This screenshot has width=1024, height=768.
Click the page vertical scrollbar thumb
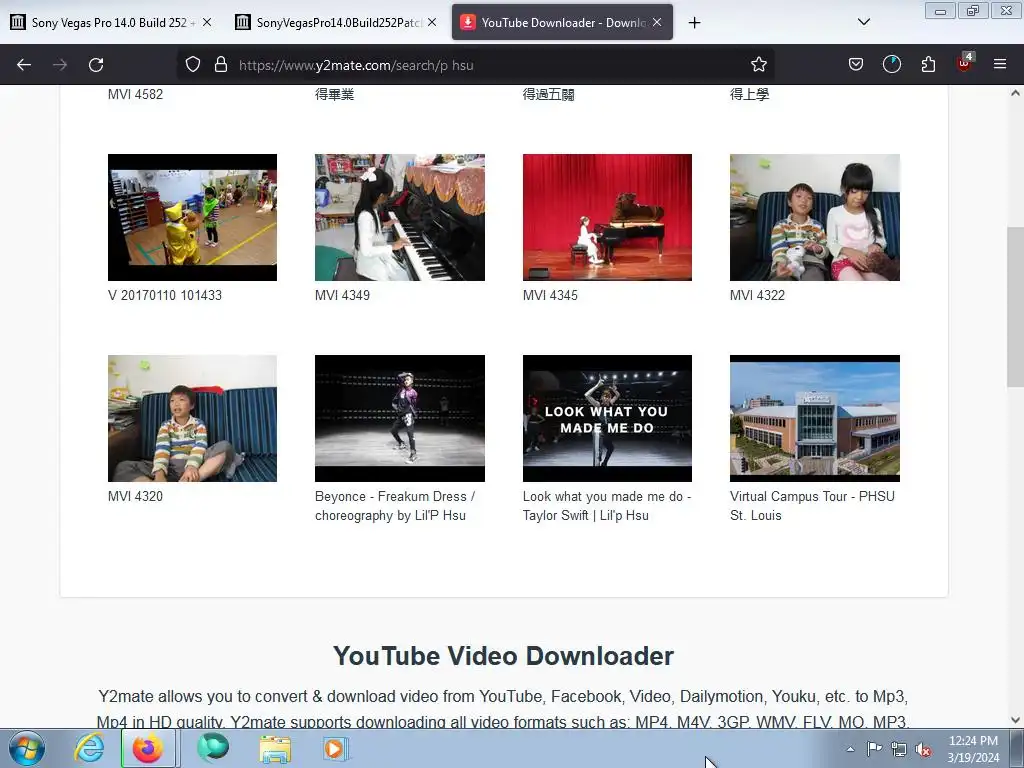coord(1015,307)
